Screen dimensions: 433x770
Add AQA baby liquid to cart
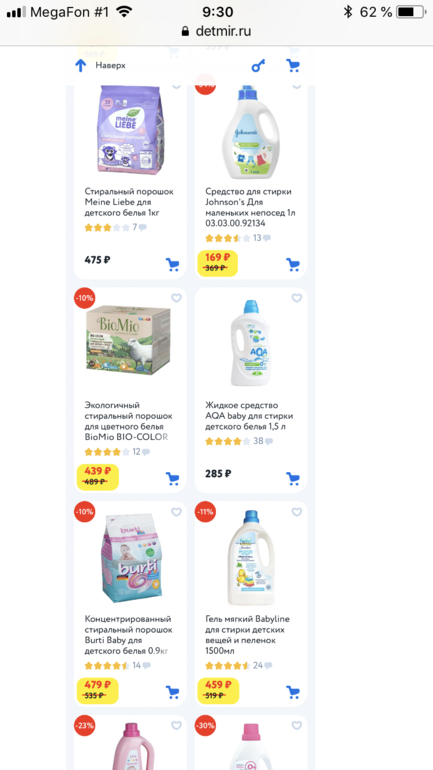pyautogui.click(x=293, y=478)
